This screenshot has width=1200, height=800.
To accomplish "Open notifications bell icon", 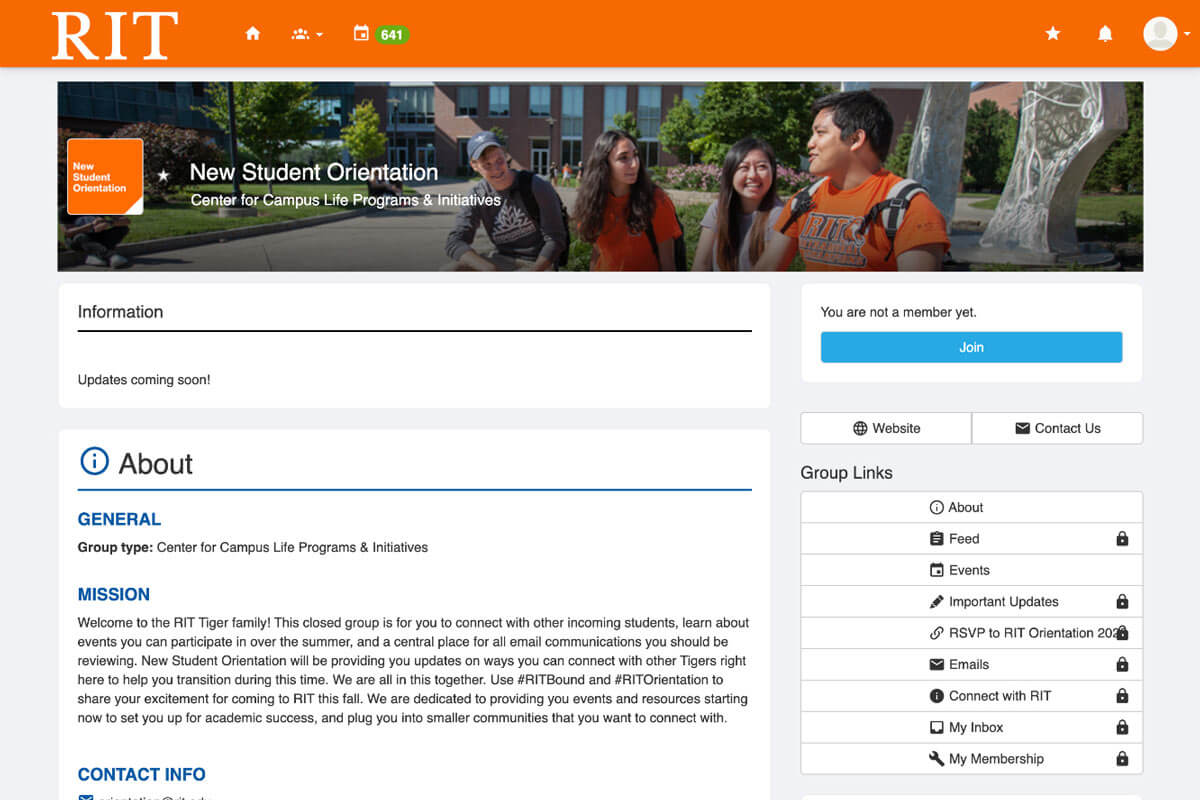I will 1105,34.
